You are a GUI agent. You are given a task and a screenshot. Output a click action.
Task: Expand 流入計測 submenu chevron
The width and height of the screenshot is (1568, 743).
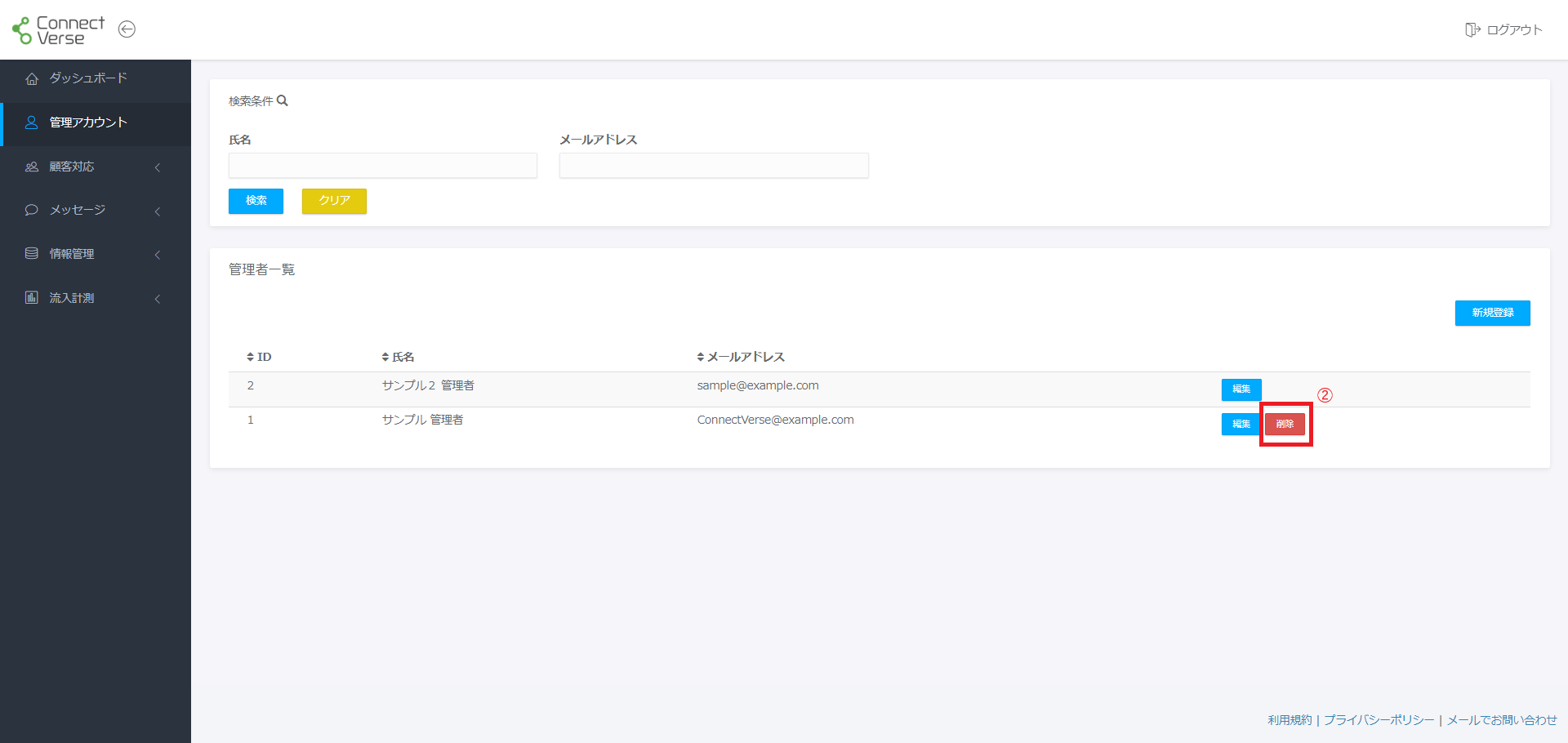point(158,299)
